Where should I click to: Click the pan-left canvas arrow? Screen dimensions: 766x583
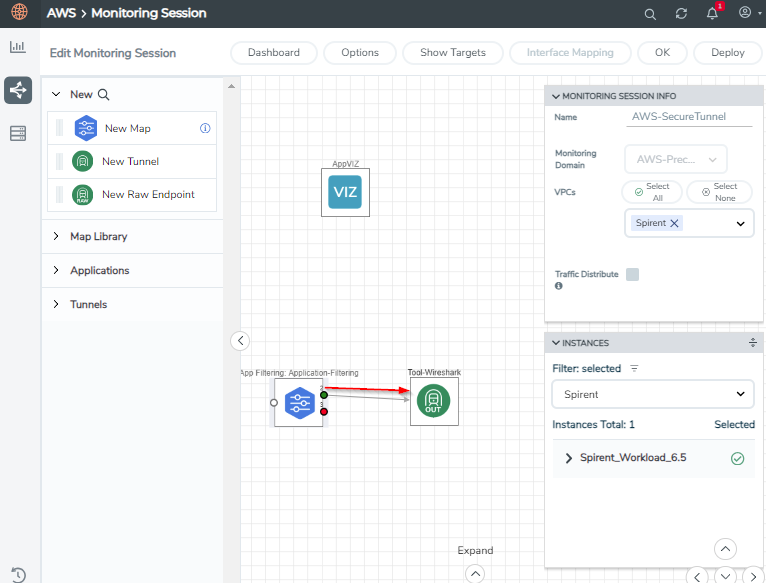click(x=697, y=576)
